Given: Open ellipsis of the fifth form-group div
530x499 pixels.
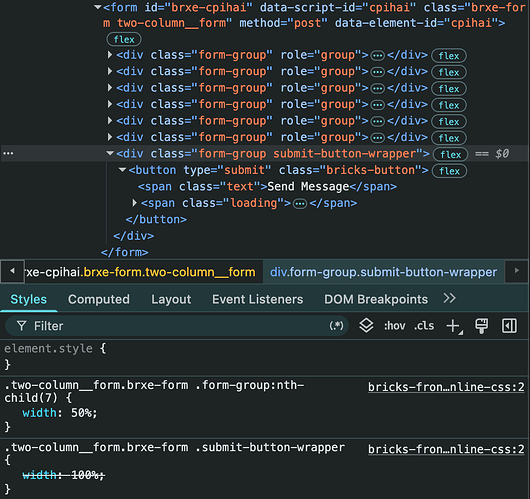Looking at the screenshot, I should tap(378, 121).
